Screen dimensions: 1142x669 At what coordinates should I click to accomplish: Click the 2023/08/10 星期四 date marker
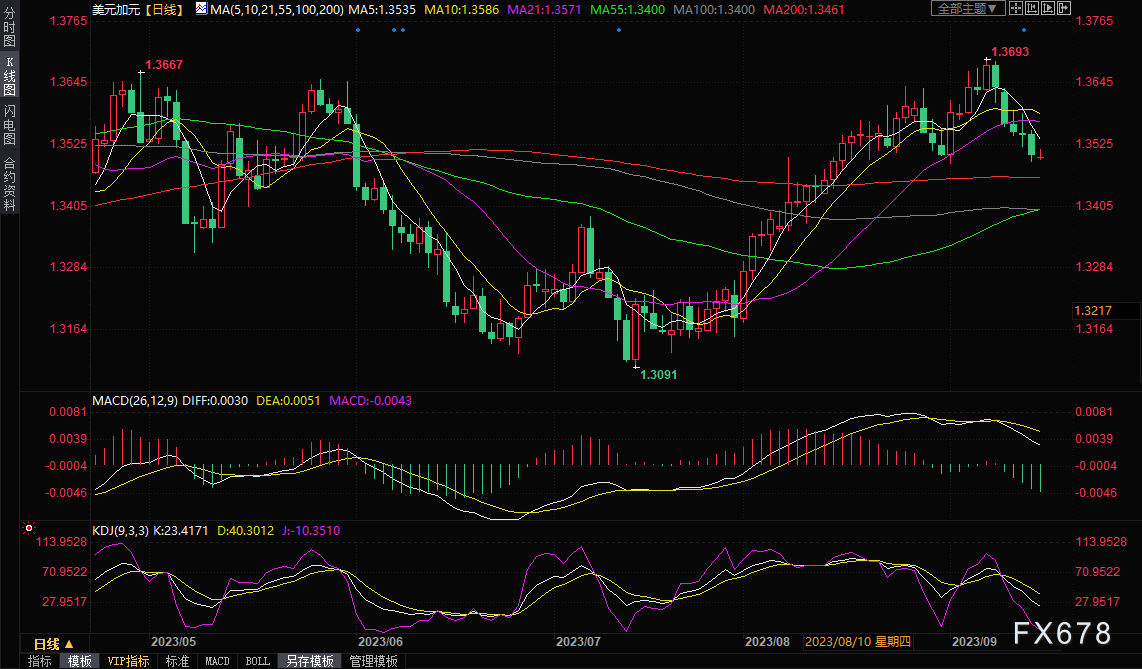pyautogui.click(x=858, y=641)
